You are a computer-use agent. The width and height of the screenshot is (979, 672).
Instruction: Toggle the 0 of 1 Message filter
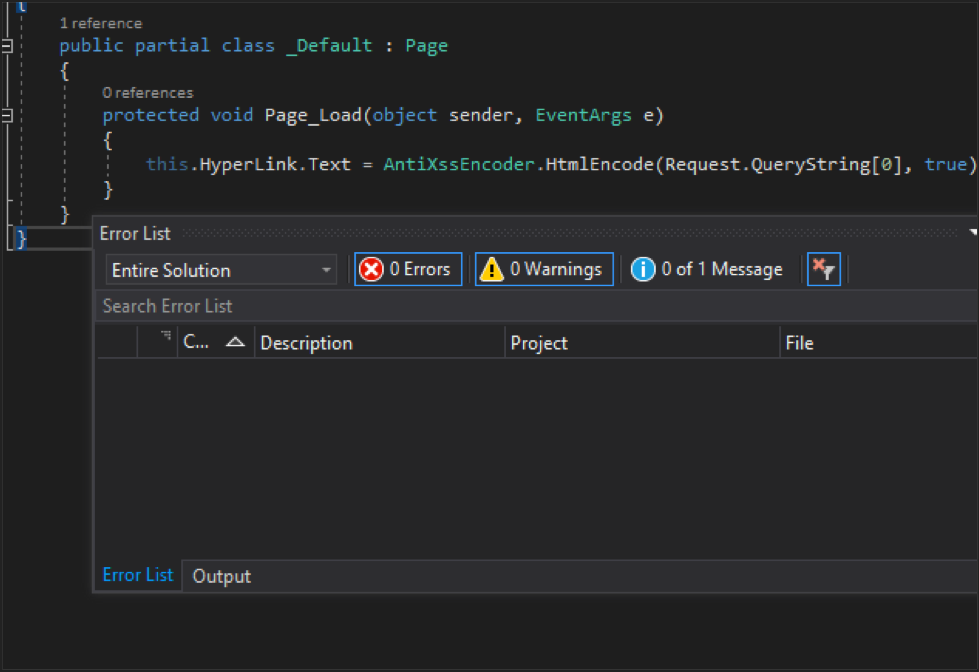coord(707,269)
